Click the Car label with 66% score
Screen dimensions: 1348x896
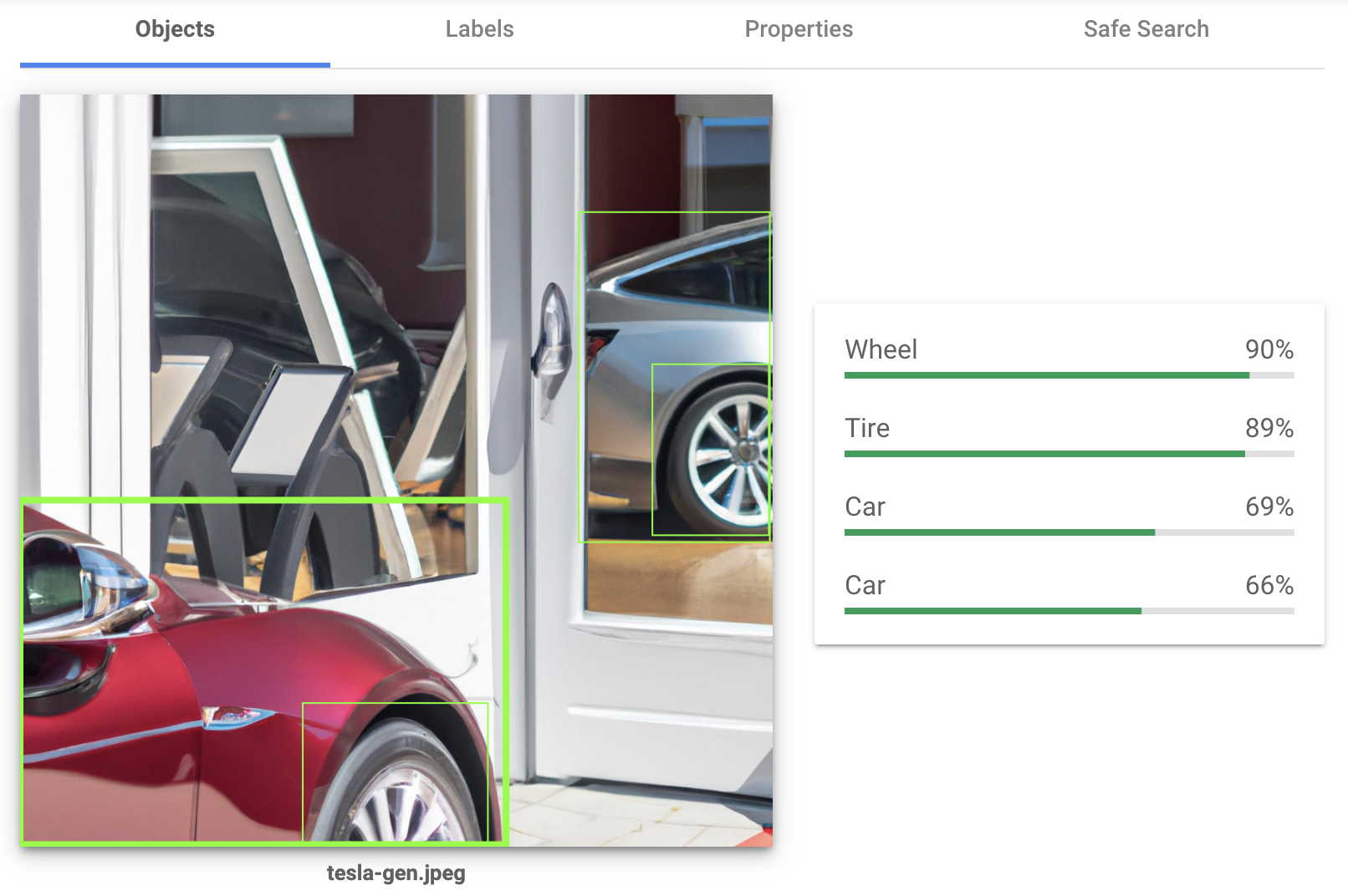point(865,585)
